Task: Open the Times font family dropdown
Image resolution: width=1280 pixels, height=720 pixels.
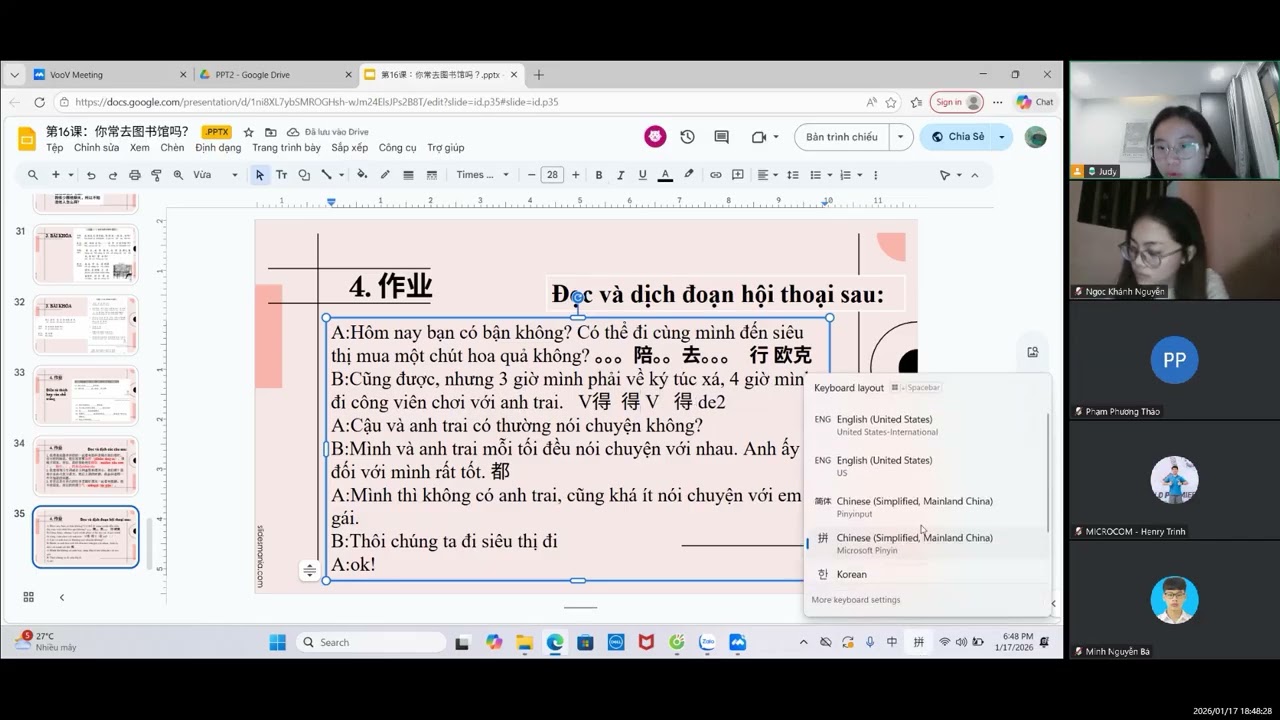Action: tap(483, 175)
